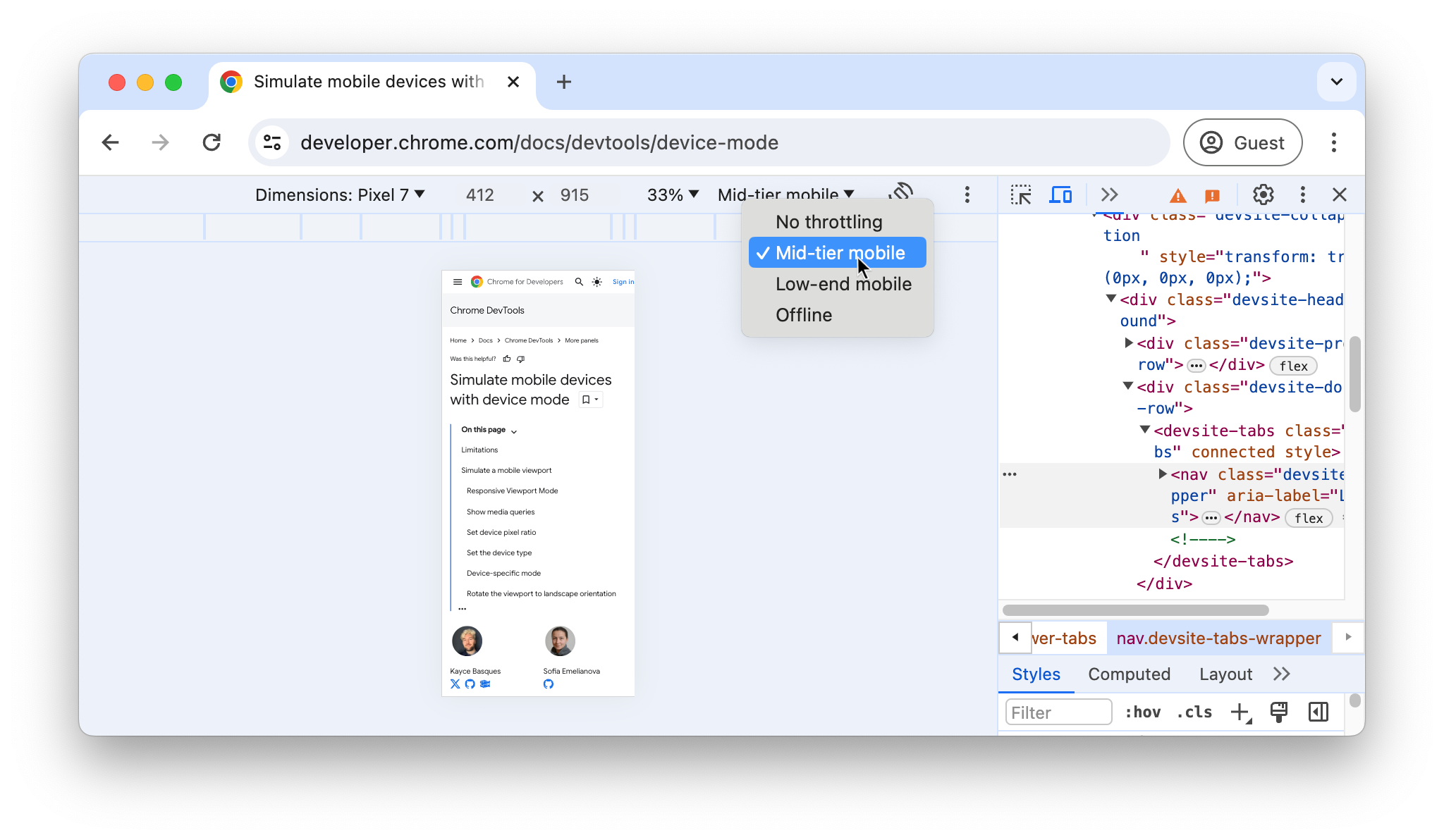Click the Simulate a mobile viewport link

pos(506,470)
